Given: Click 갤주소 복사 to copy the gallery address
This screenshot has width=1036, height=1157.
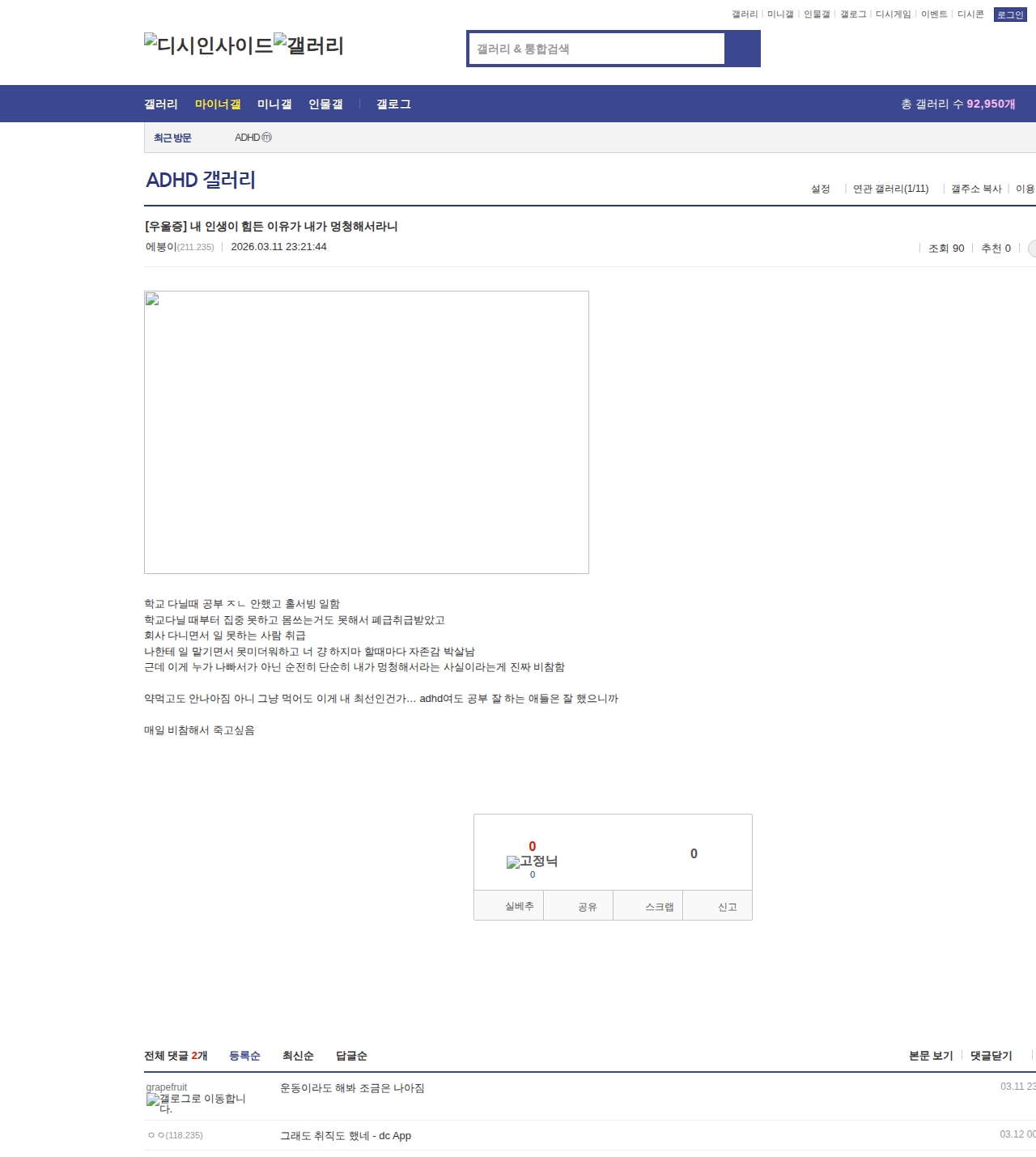Looking at the screenshot, I should point(976,189).
